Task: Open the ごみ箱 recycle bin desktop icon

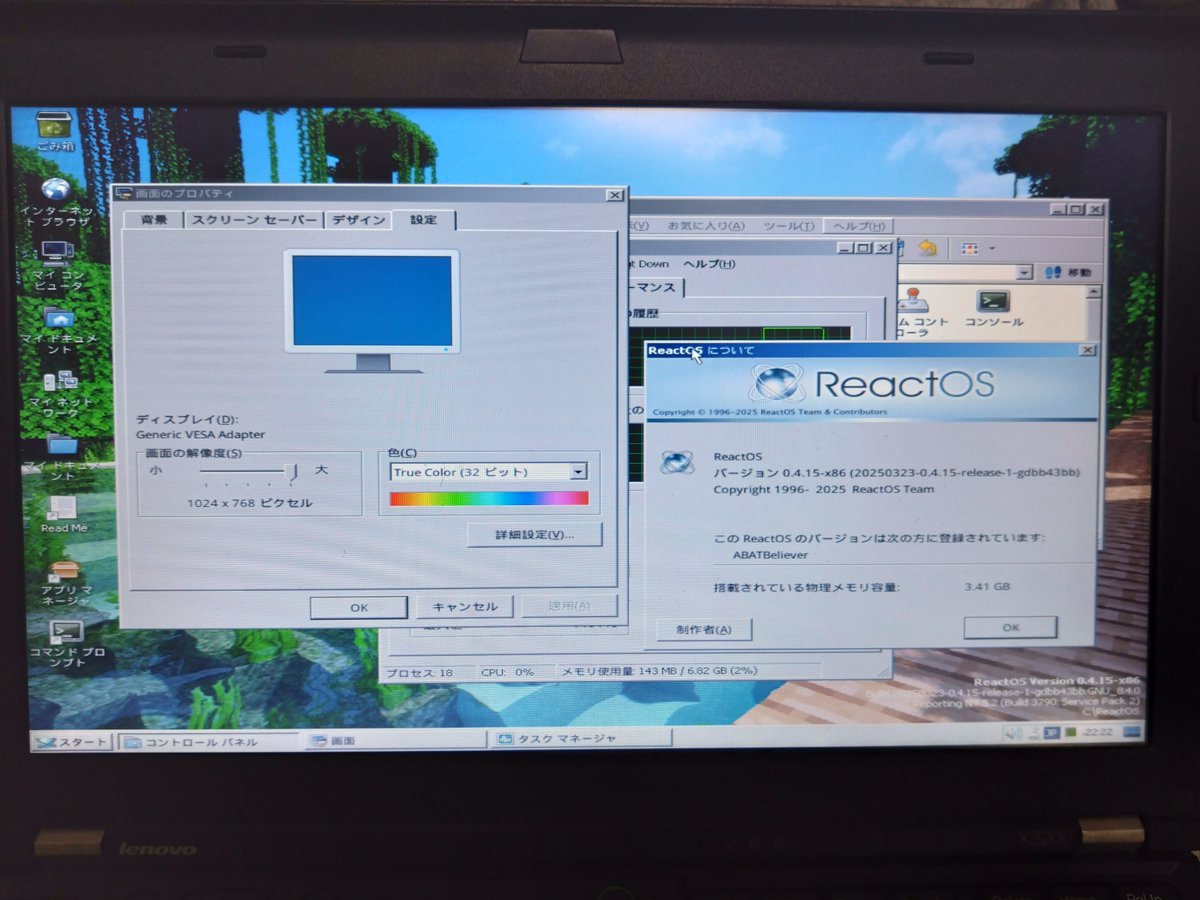Action: pos(54,129)
